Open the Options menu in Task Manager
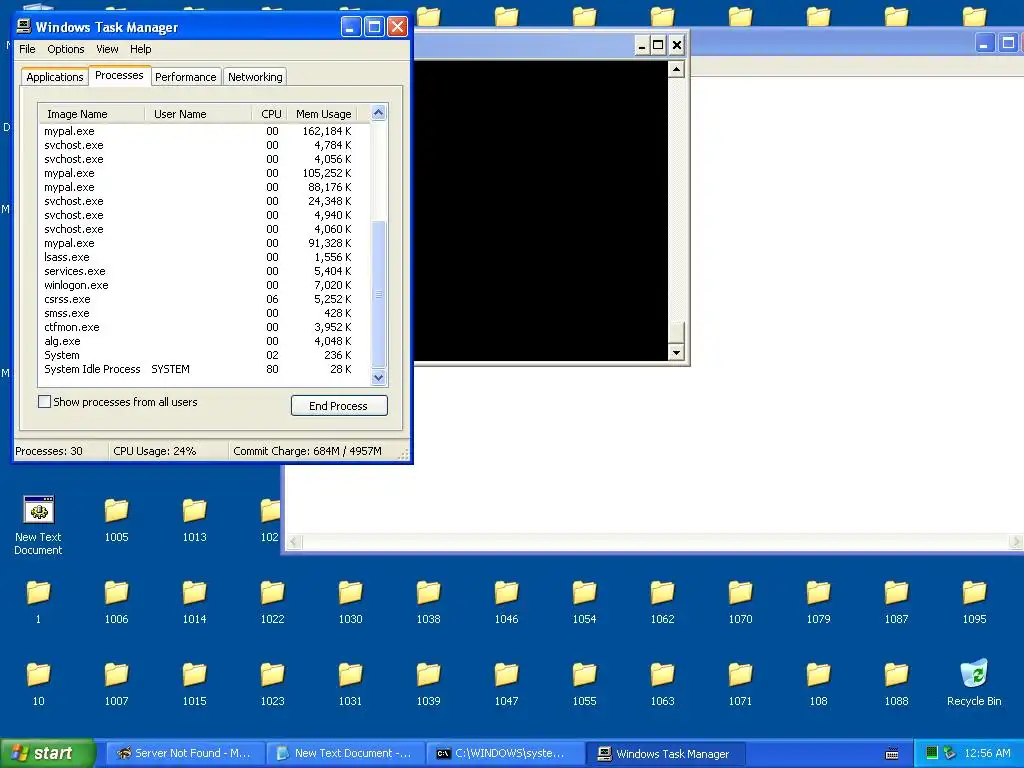The width and height of the screenshot is (1024, 768). point(65,49)
